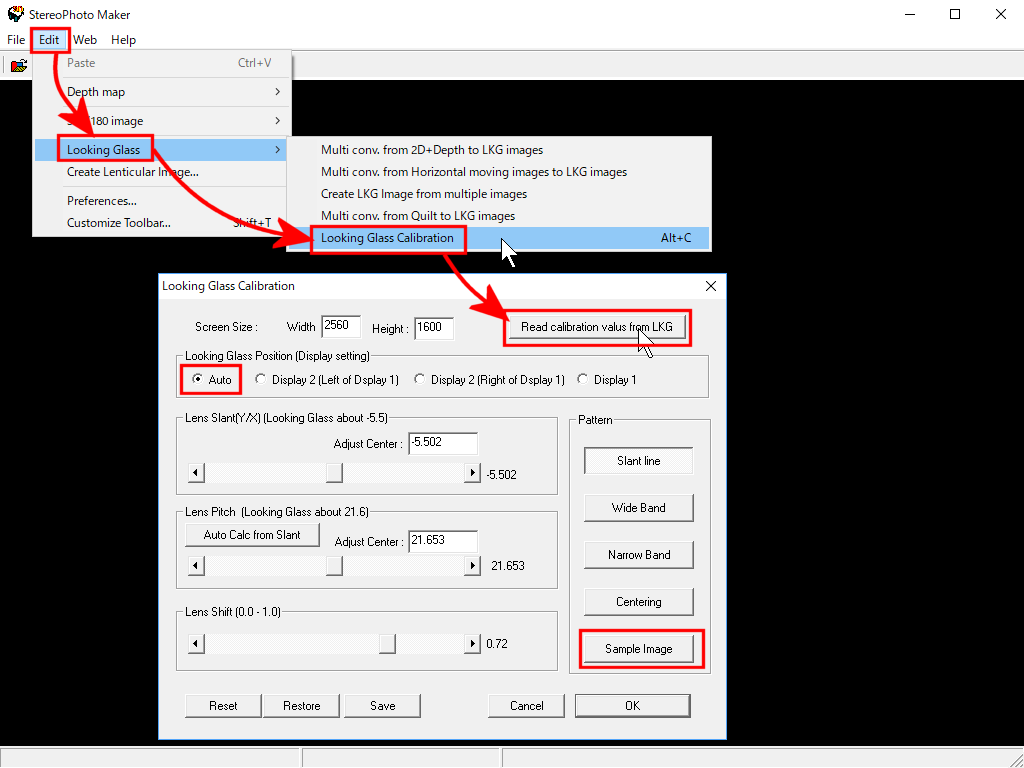Screen dimensions: 1024x768
Task: Click Lens Shift slider right arrow
Action: pos(472,644)
